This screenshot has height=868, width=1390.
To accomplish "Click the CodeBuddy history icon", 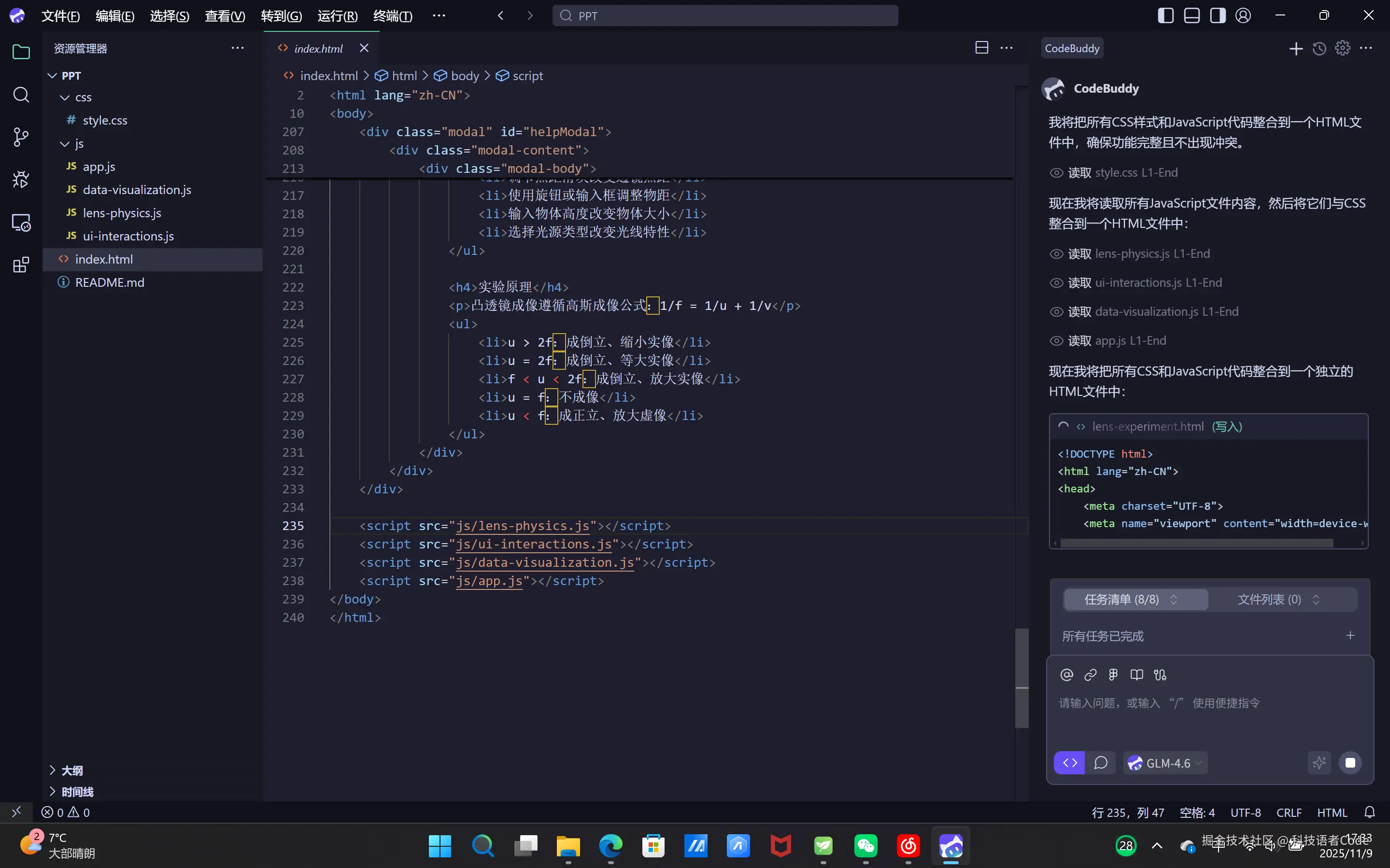I will point(1319,49).
